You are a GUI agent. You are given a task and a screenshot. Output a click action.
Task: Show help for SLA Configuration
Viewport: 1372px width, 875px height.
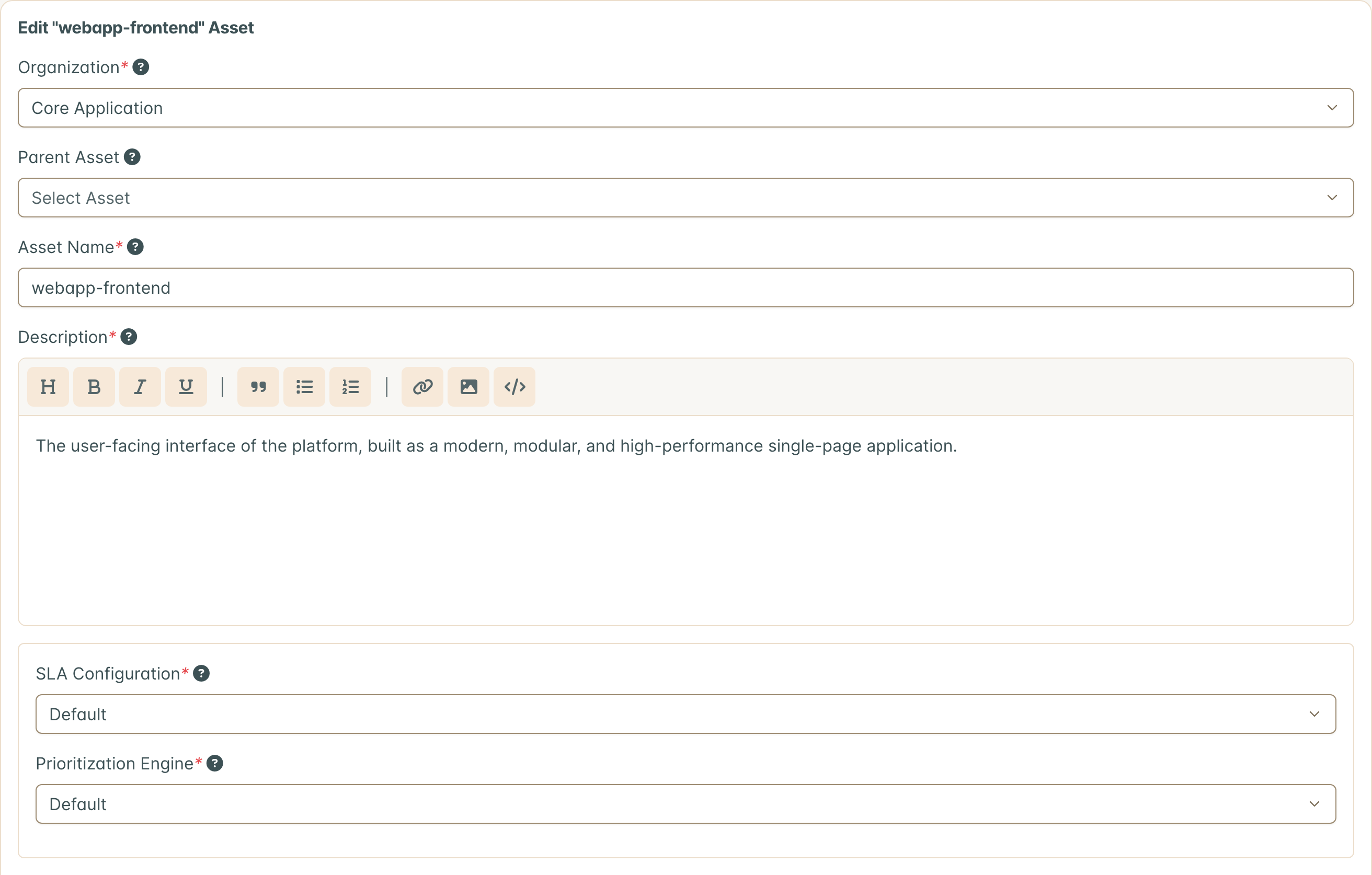pos(201,674)
